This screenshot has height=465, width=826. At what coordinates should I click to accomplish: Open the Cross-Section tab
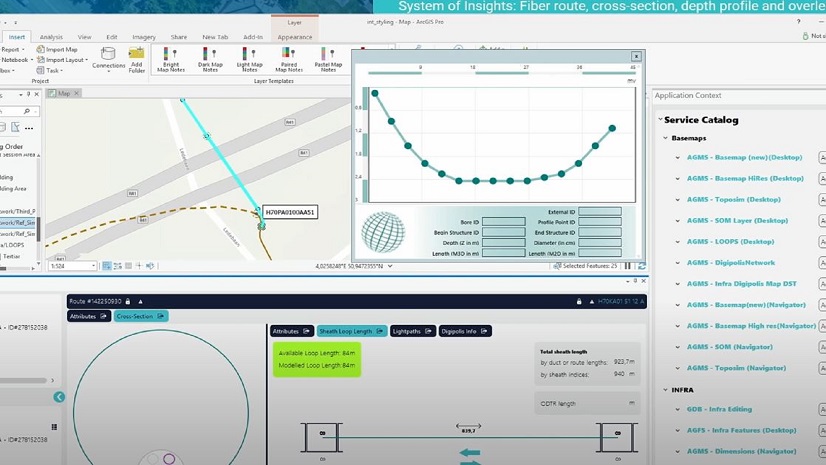(141, 316)
